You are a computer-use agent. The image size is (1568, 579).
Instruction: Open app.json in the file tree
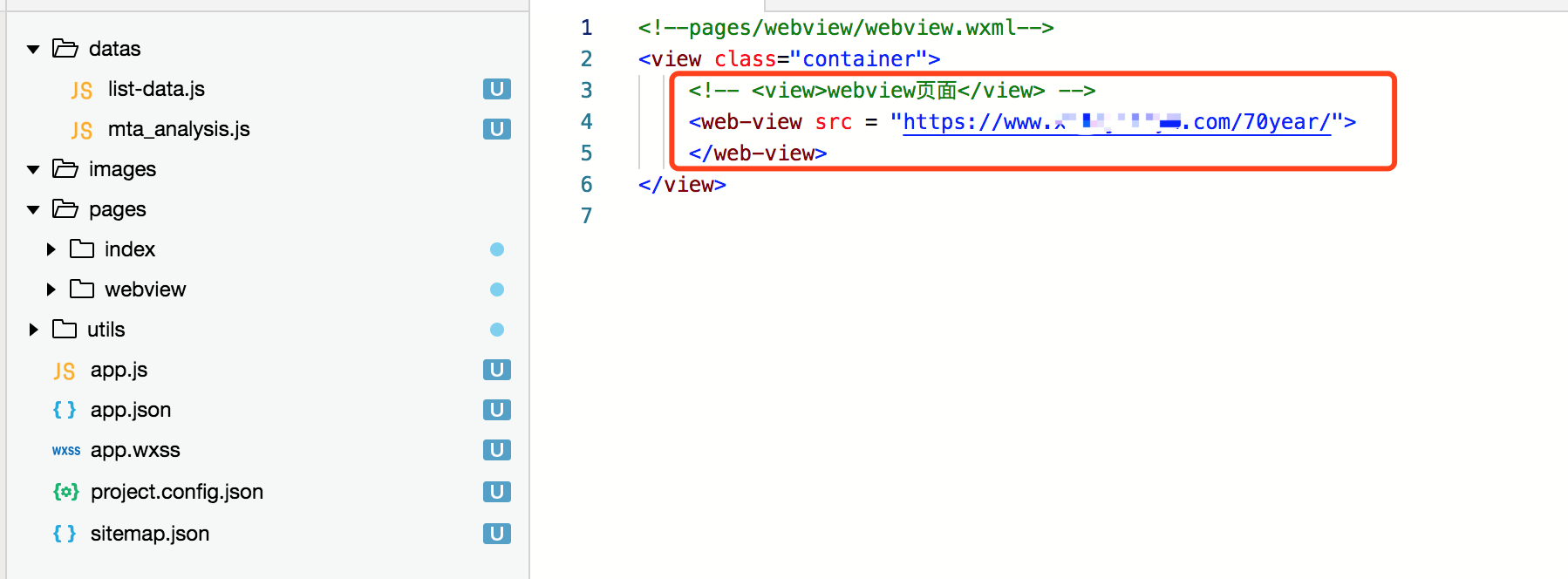(x=131, y=410)
